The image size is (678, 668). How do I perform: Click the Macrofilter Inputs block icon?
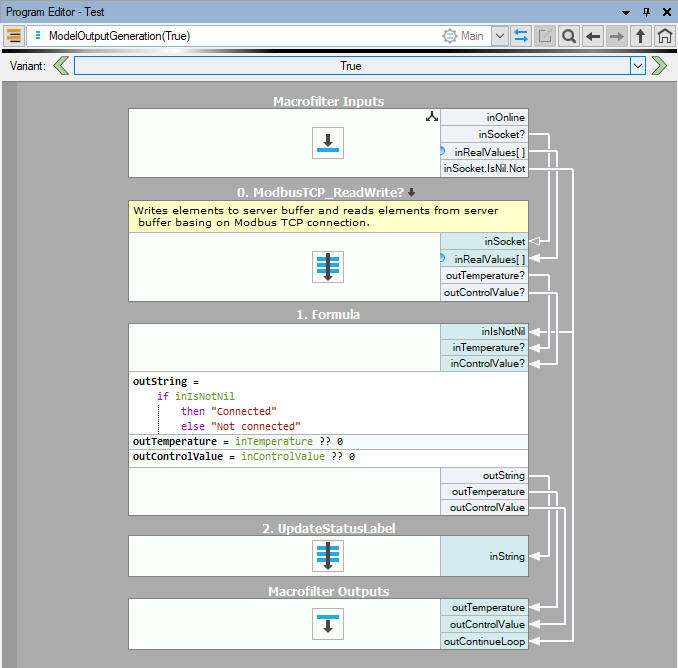[328, 143]
